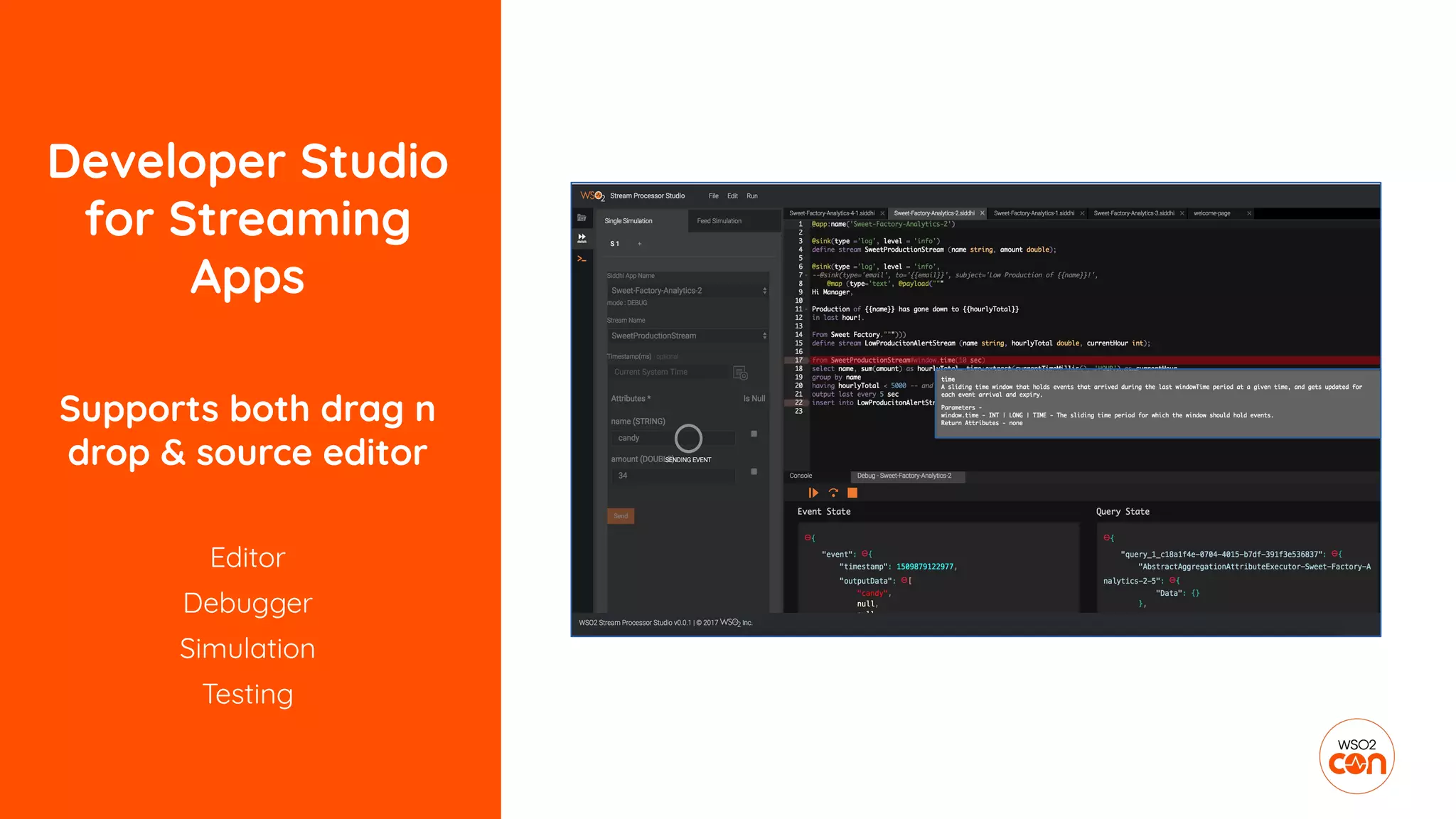
Task: Click the Send button
Action: tap(621, 516)
